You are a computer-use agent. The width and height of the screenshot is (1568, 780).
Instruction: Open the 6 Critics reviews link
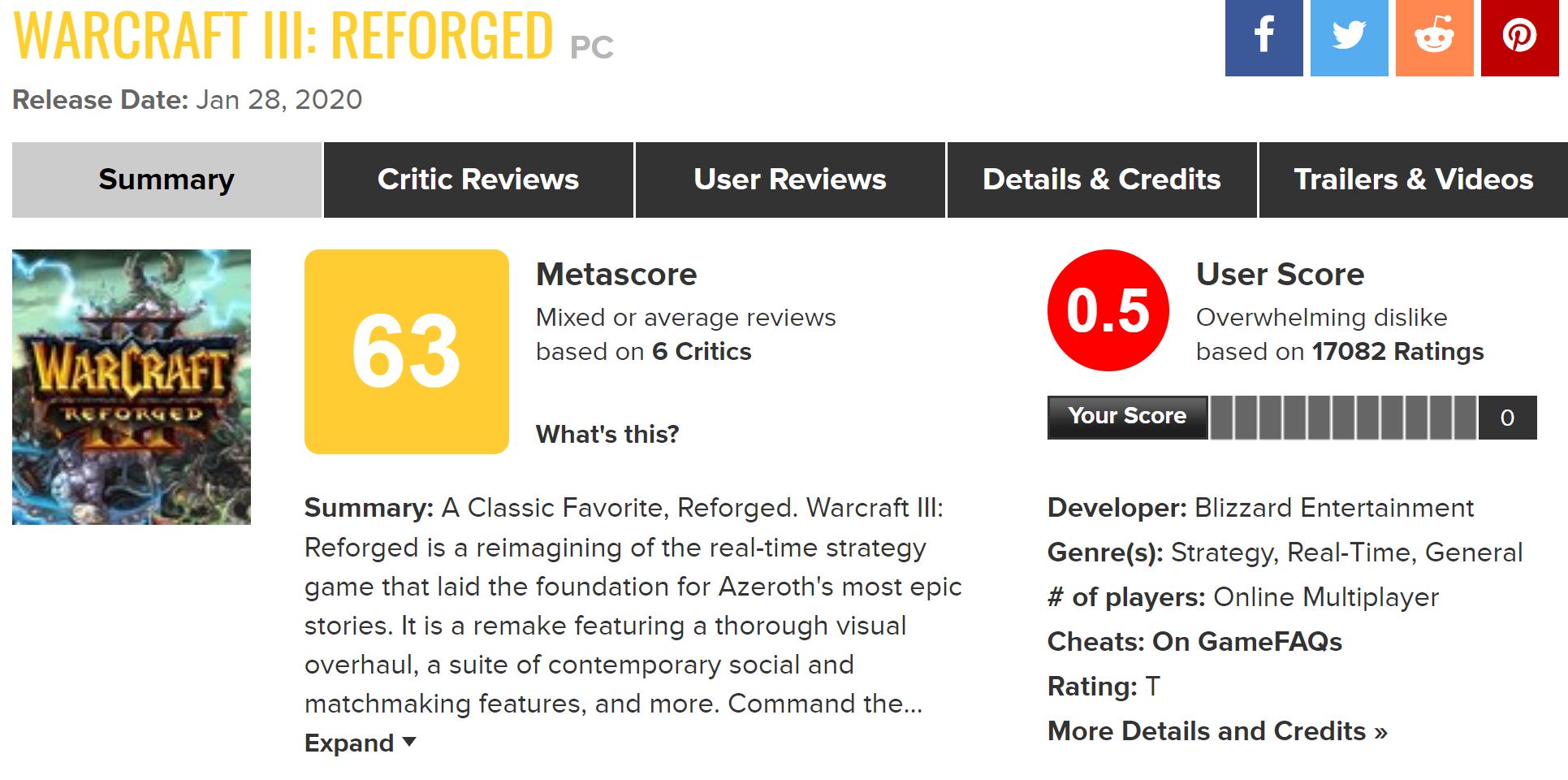click(702, 352)
